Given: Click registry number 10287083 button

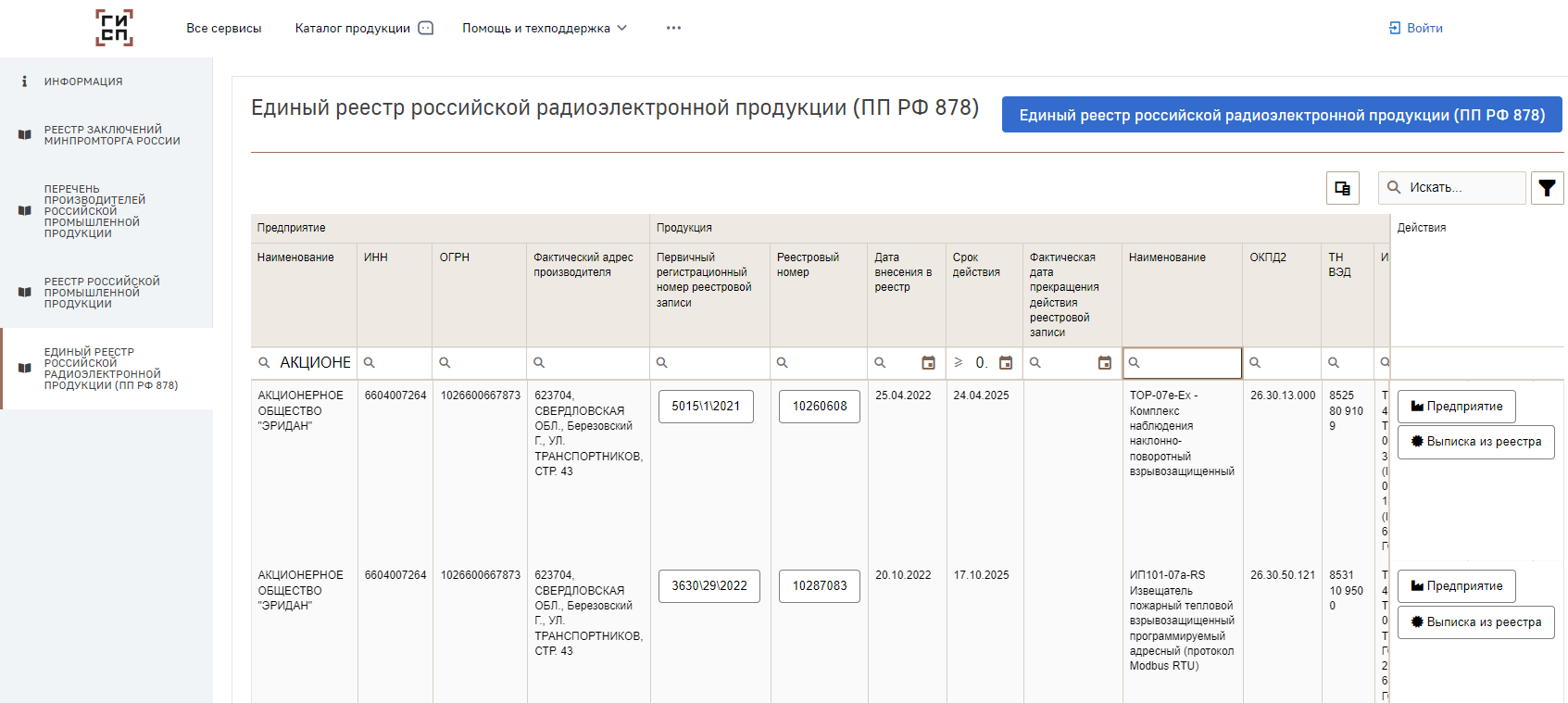Looking at the screenshot, I should (820, 586).
